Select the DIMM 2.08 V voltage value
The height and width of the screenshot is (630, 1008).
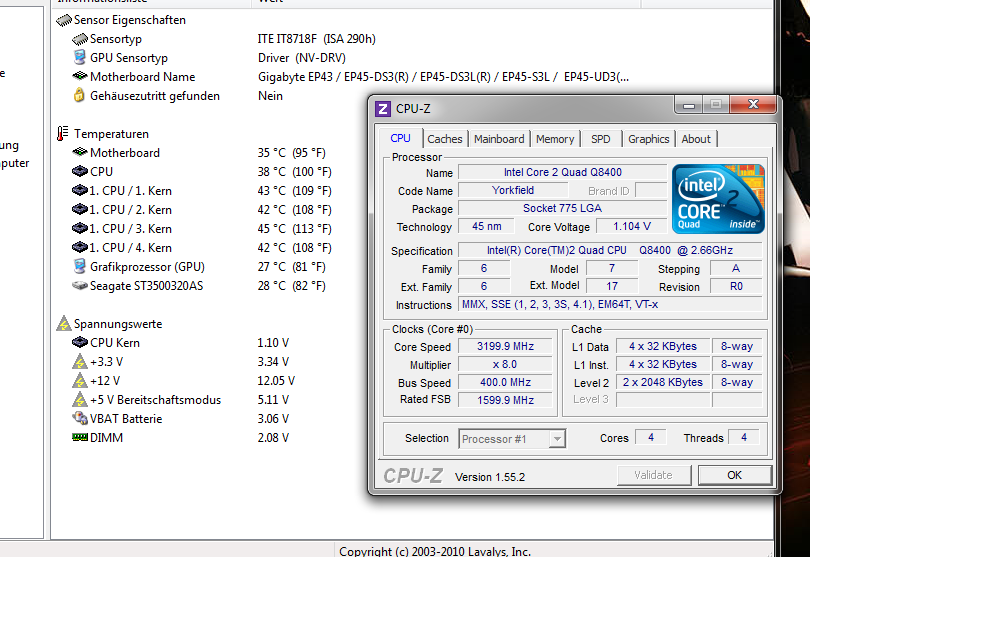(x=273, y=437)
